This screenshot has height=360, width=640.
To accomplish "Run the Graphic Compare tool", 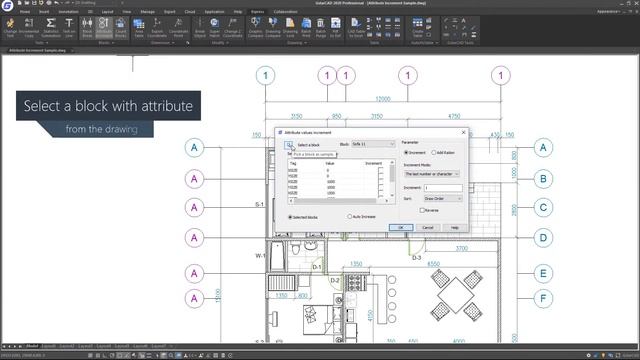I will (x=256, y=27).
